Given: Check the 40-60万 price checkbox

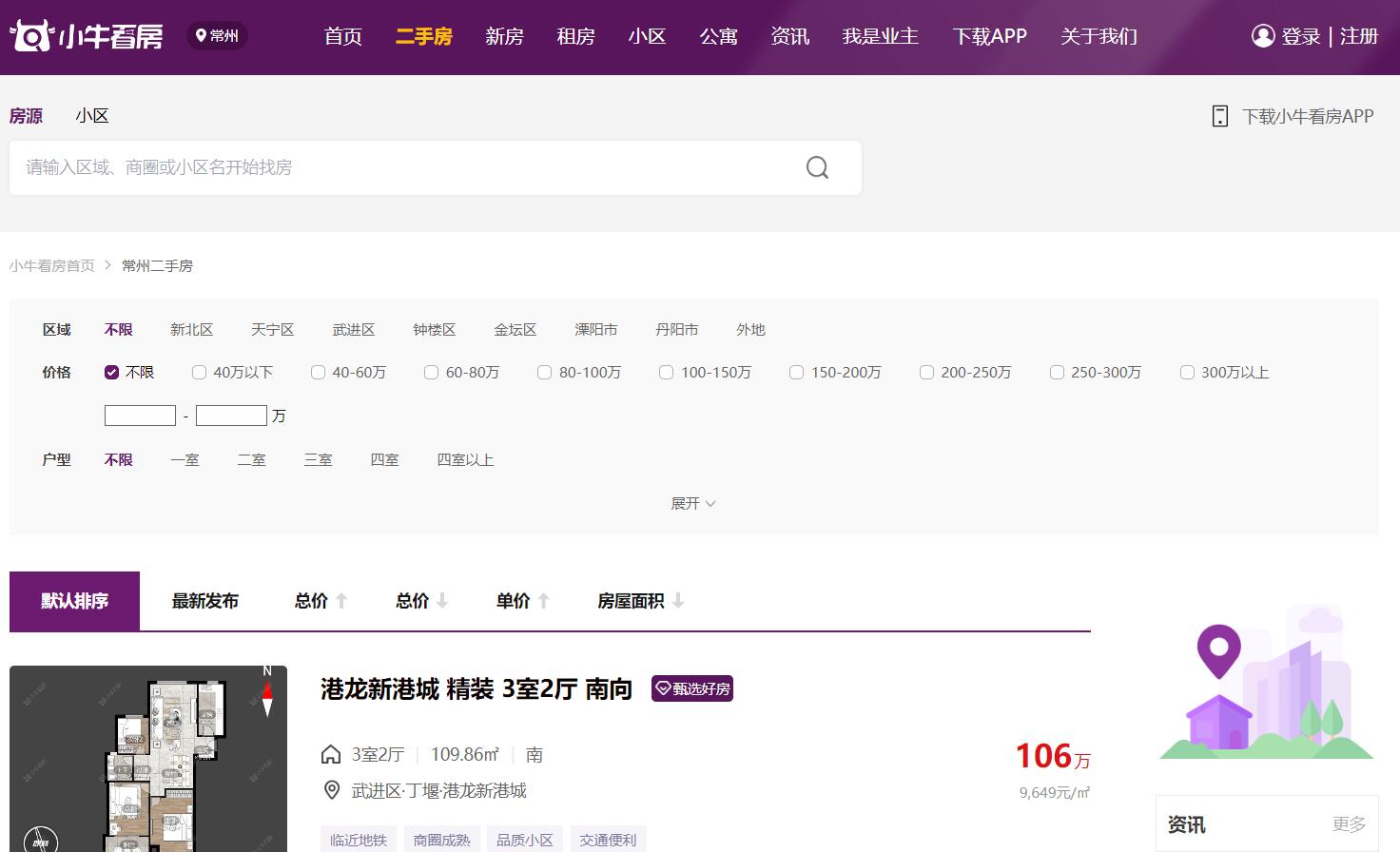Looking at the screenshot, I should pyautogui.click(x=319, y=373).
